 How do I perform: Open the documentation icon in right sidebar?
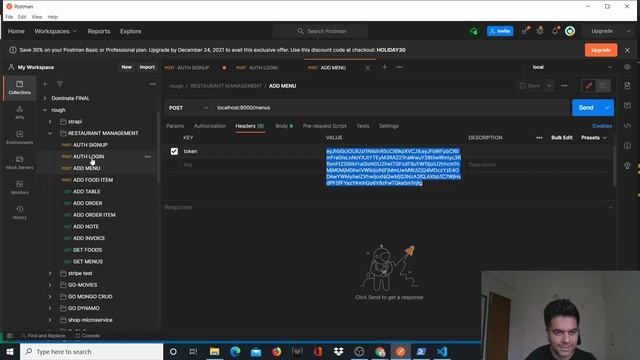click(x=627, y=86)
